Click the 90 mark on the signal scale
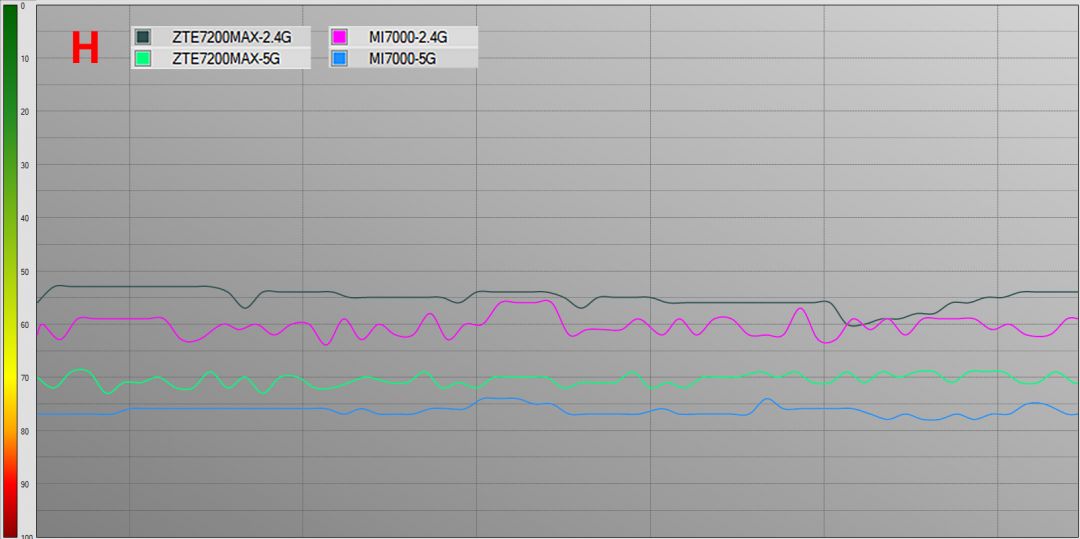This screenshot has width=1080, height=539. click(25, 485)
